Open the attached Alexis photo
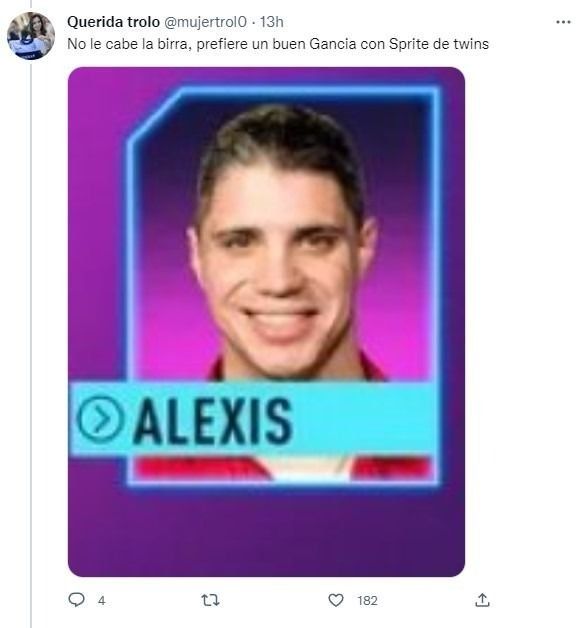The width and height of the screenshot is (586, 628). 266,322
